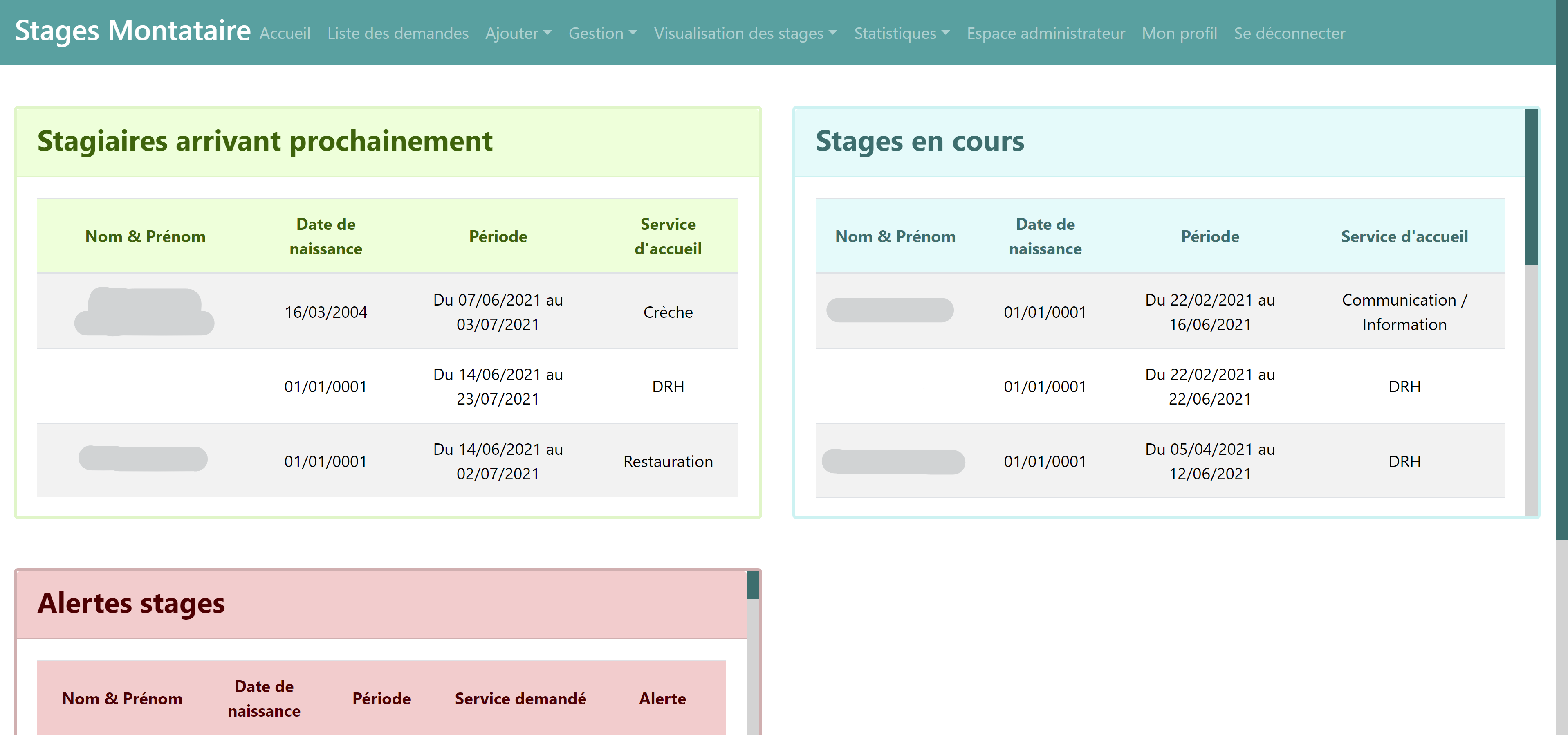Click Stagiaires arrivant prochainement heading
This screenshot has width=1568, height=735.
point(265,141)
